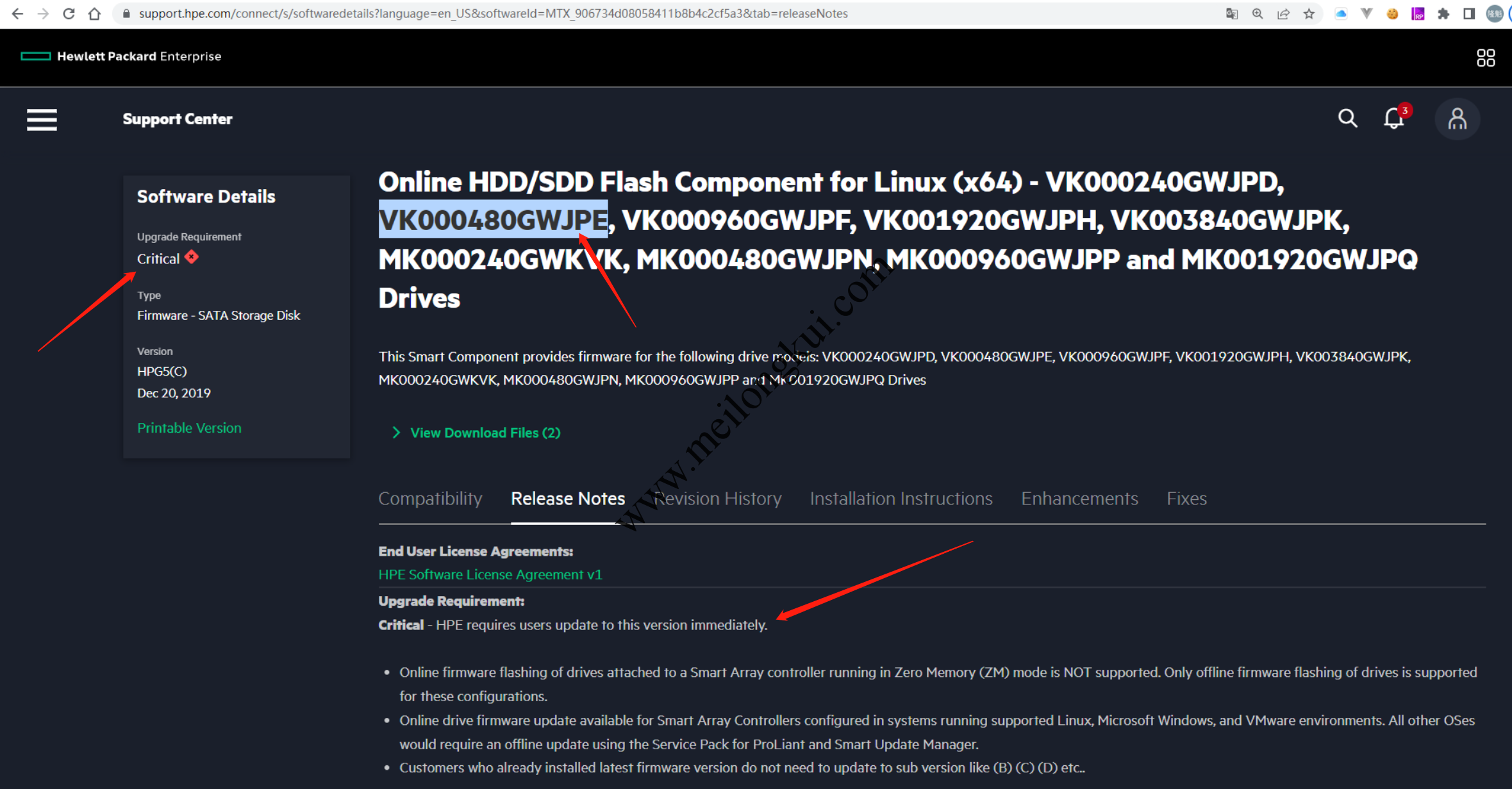Switch to the Revision History tab
Screen dimensions: 1512x789
click(717, 499)
